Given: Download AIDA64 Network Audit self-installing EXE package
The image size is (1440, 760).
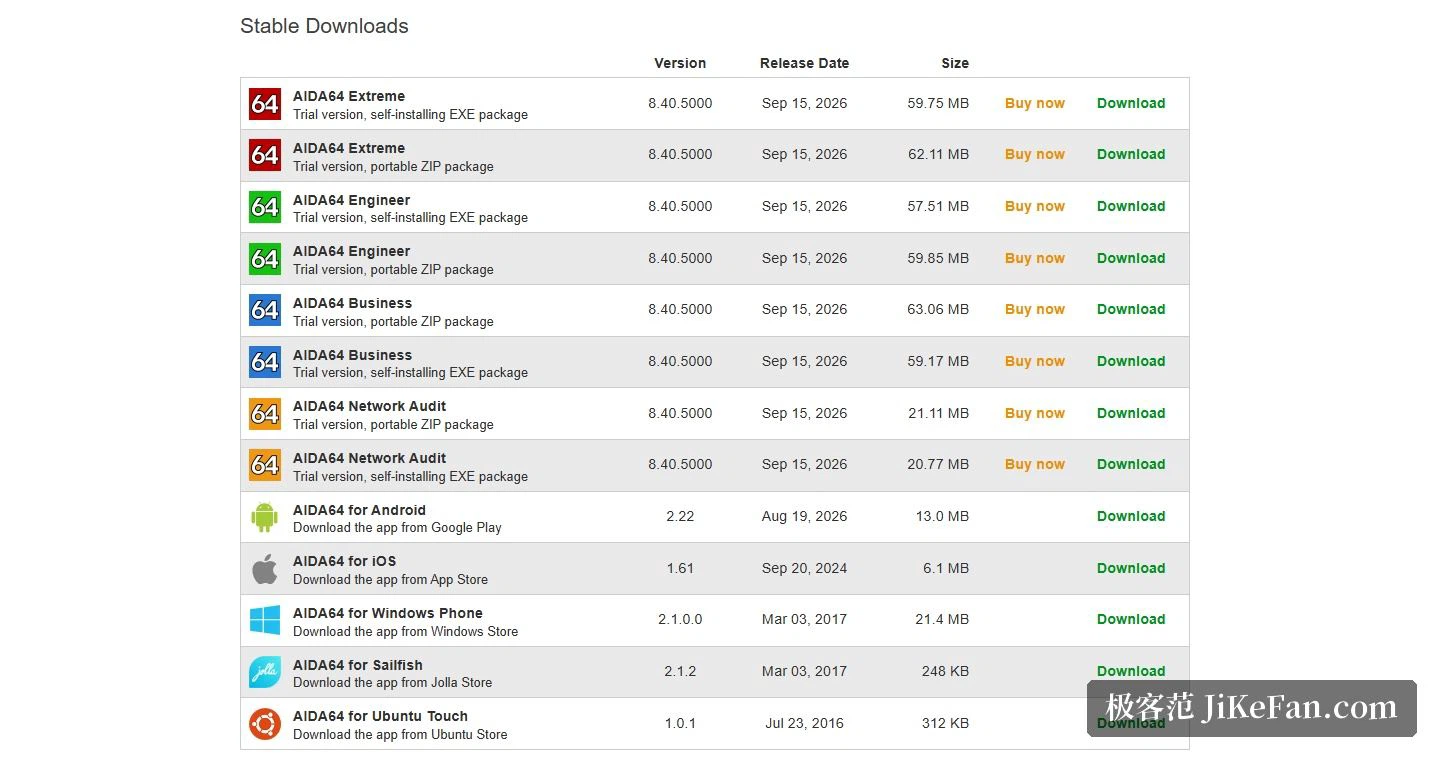Looking at the screenshot, I should pyautogui.click(x=1131, y=464).
